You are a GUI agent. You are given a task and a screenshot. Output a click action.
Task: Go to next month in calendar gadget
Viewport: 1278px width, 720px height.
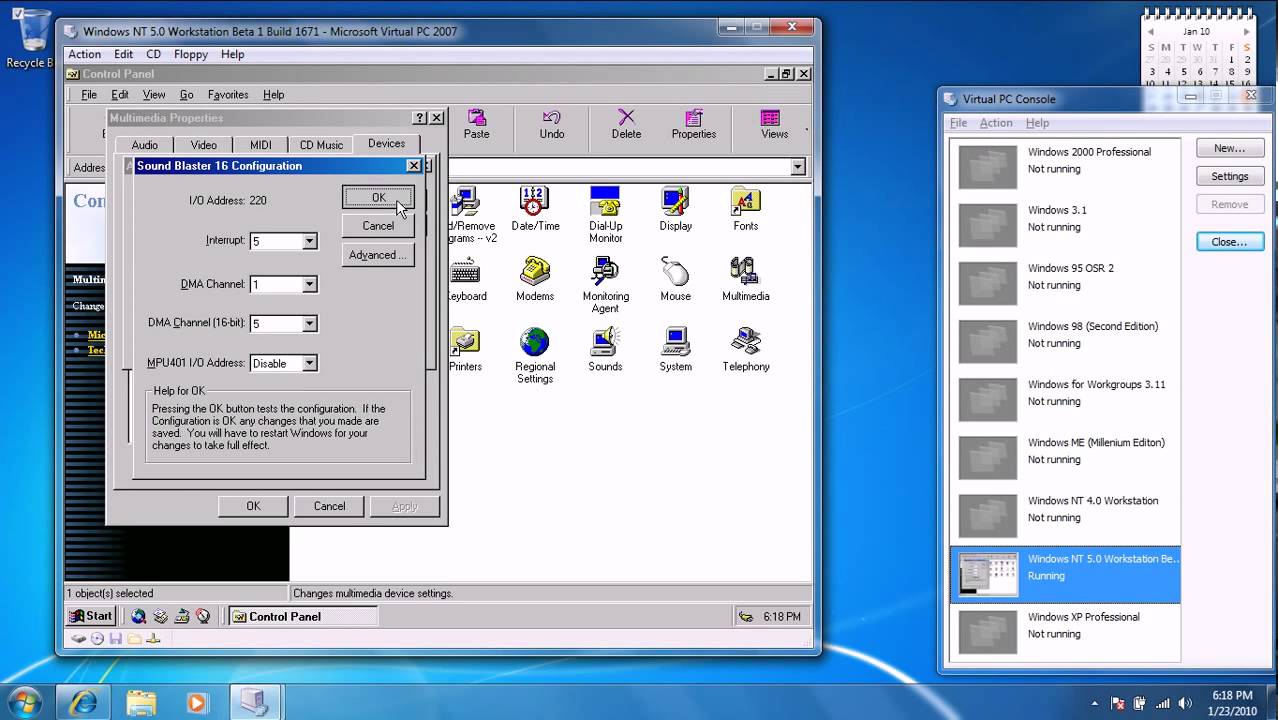(1246, 32)
